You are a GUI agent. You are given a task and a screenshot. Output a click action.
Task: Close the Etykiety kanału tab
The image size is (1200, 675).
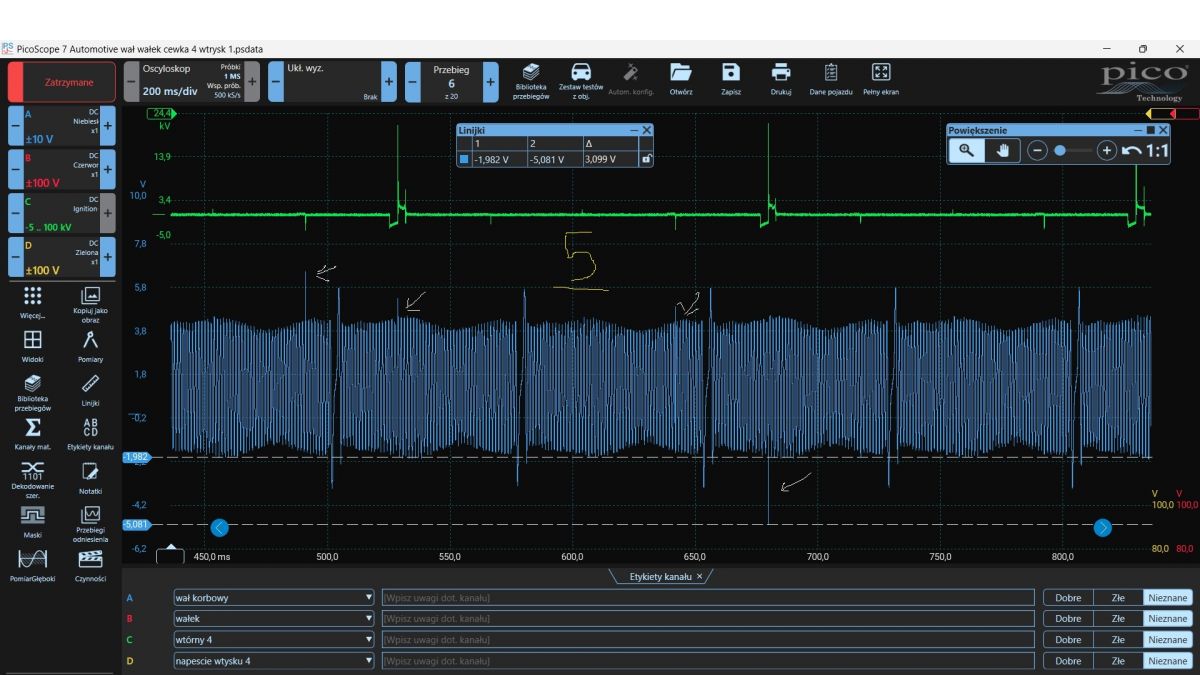coord(699,577)
